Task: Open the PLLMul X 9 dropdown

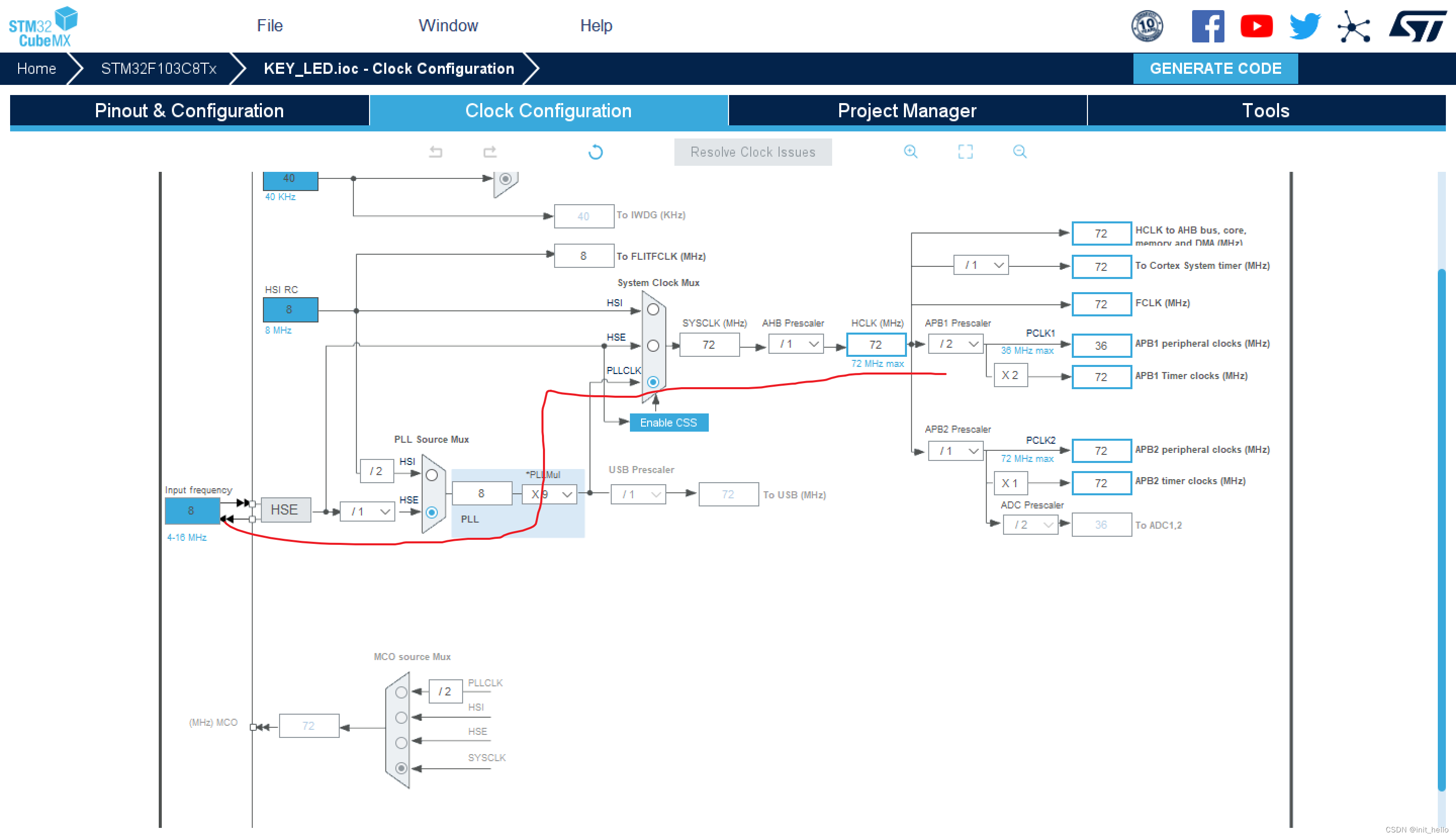Action: 550,494
